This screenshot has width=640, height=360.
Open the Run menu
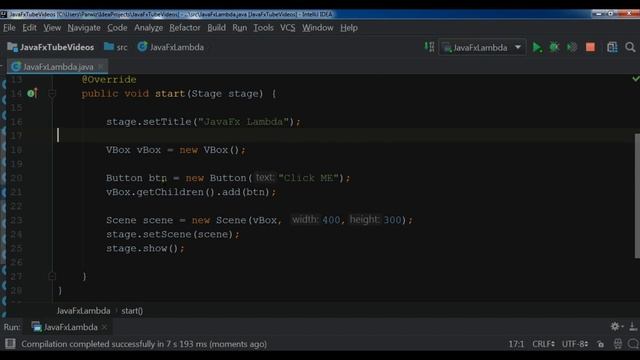(x=240, y=28)
